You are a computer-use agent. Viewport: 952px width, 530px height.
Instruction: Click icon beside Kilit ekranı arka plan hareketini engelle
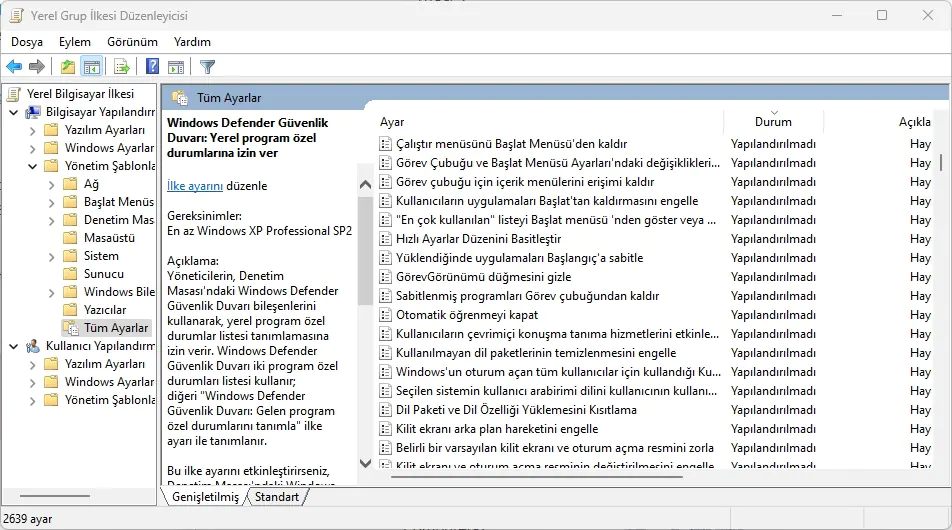pos(385,429)
